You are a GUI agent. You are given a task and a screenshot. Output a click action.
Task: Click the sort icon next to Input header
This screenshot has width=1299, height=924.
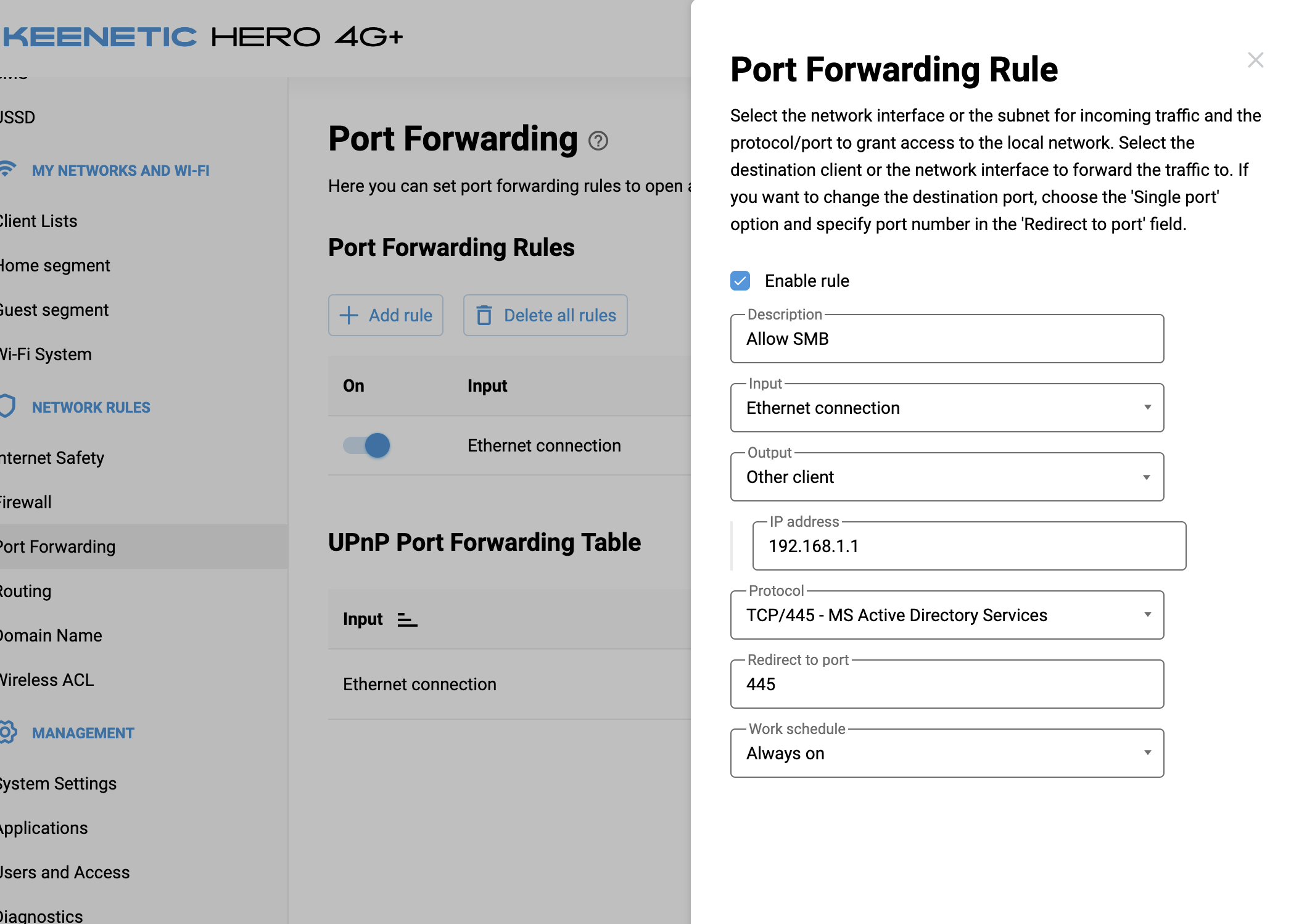[x=407, y=619]
